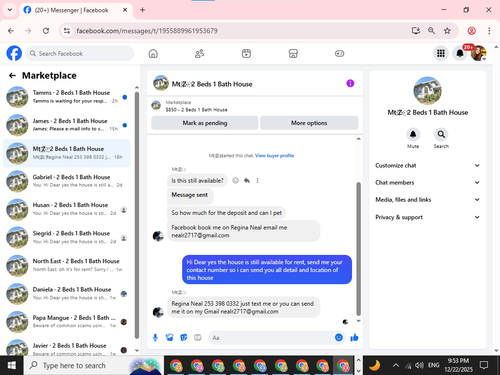Click the Search Facebook field
This screenshot has width=500, height=375.
pyautogui.click(x=79, y=53)
